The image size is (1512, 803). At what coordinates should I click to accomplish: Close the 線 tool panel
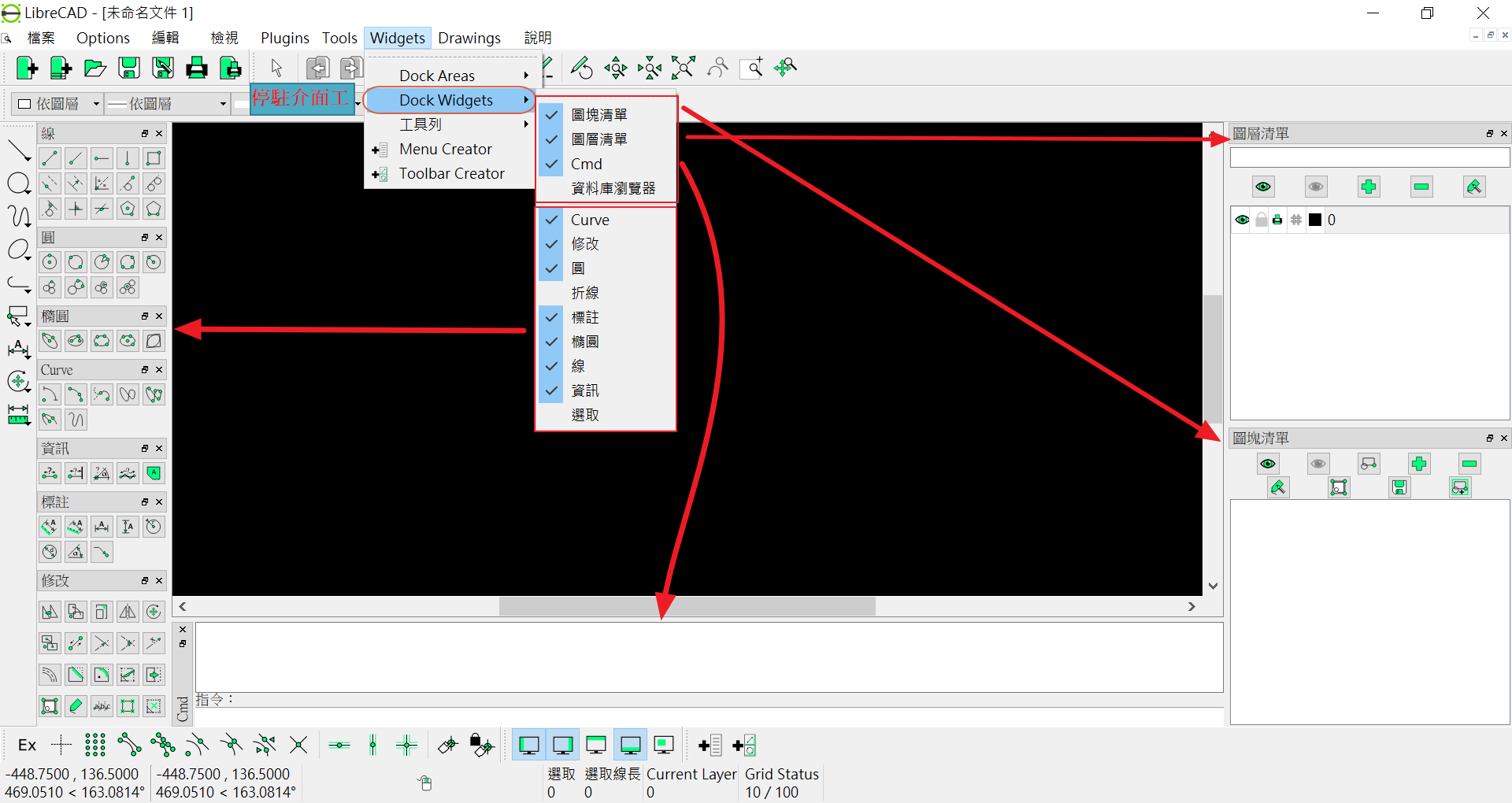(159, 134)
